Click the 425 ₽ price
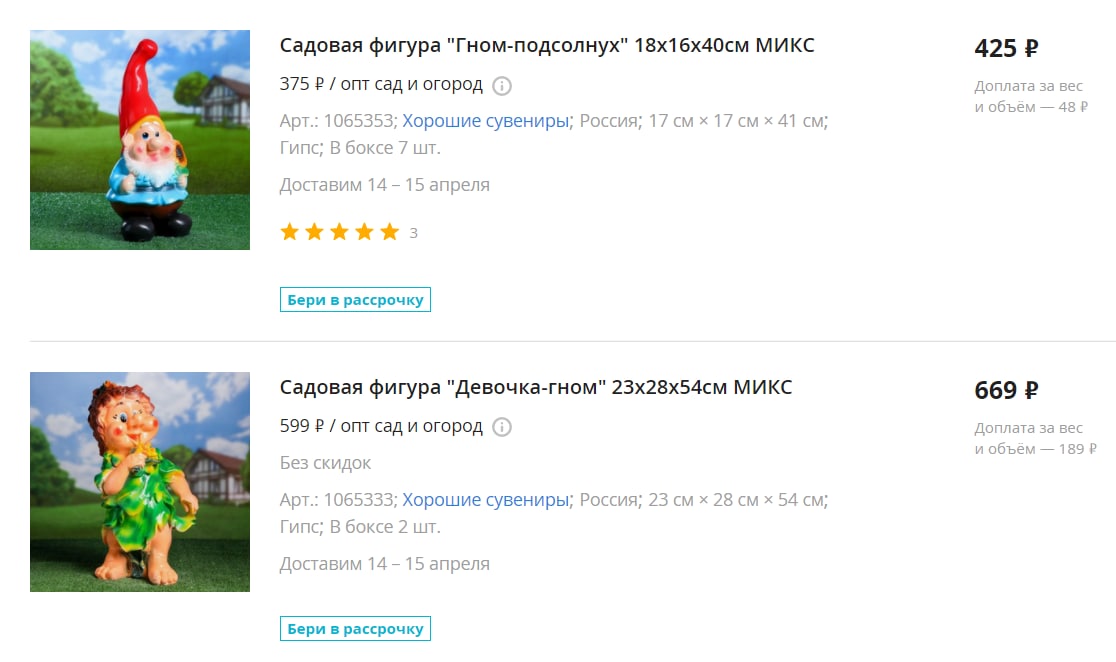Screen dimensions: 1116x662 click(1006, 48)
